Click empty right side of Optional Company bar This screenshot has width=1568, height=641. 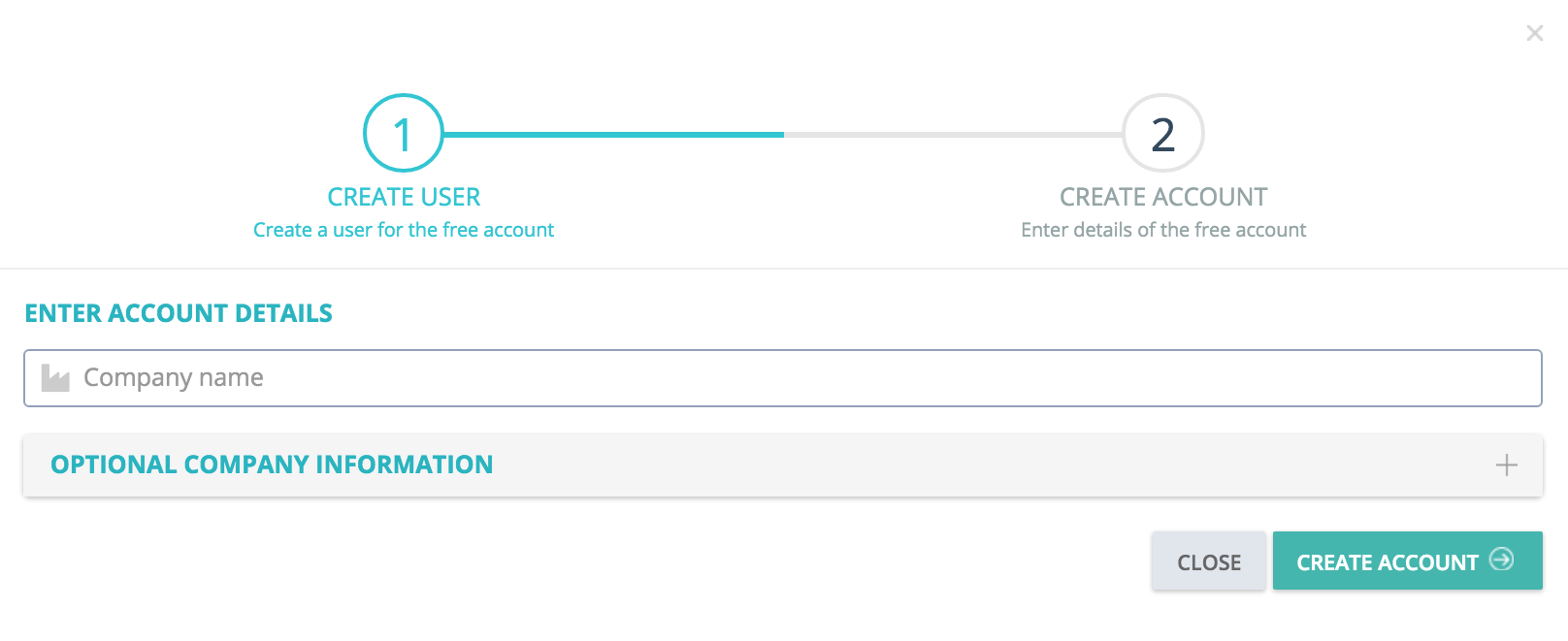[x=1067, y=465]
